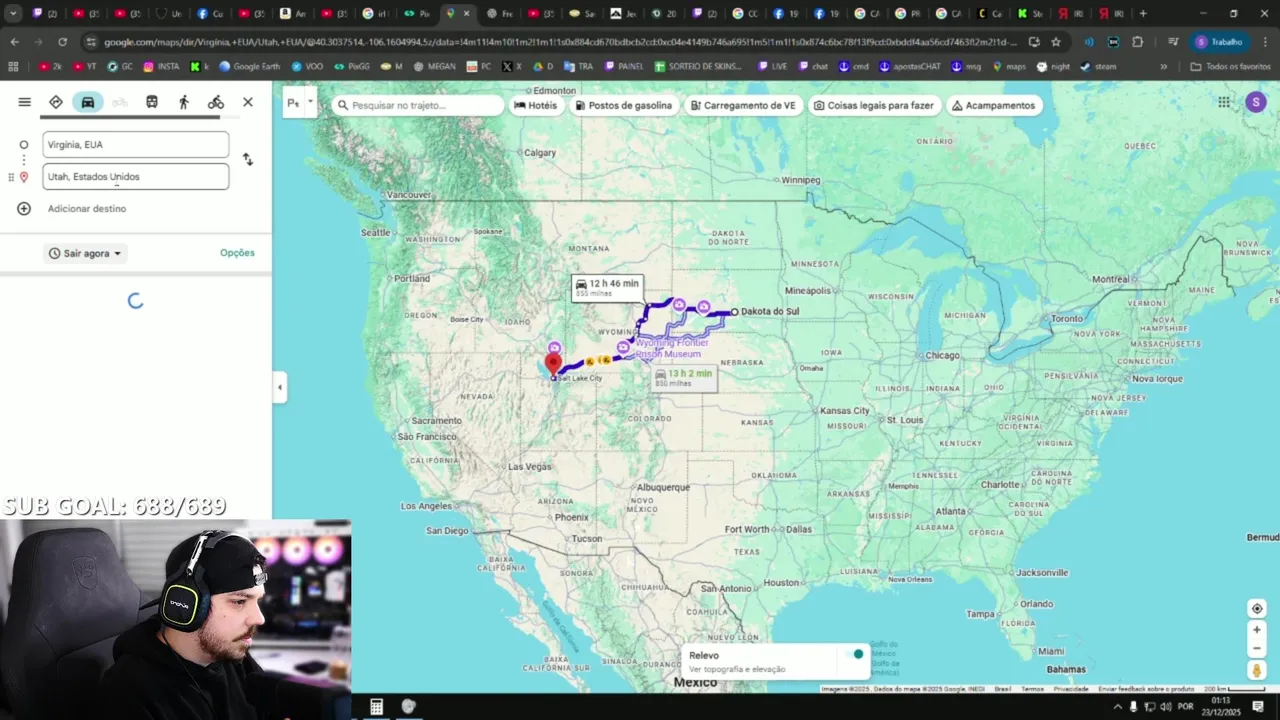
Task: Open the INSTA bookmark
Action: click(162, 66)
